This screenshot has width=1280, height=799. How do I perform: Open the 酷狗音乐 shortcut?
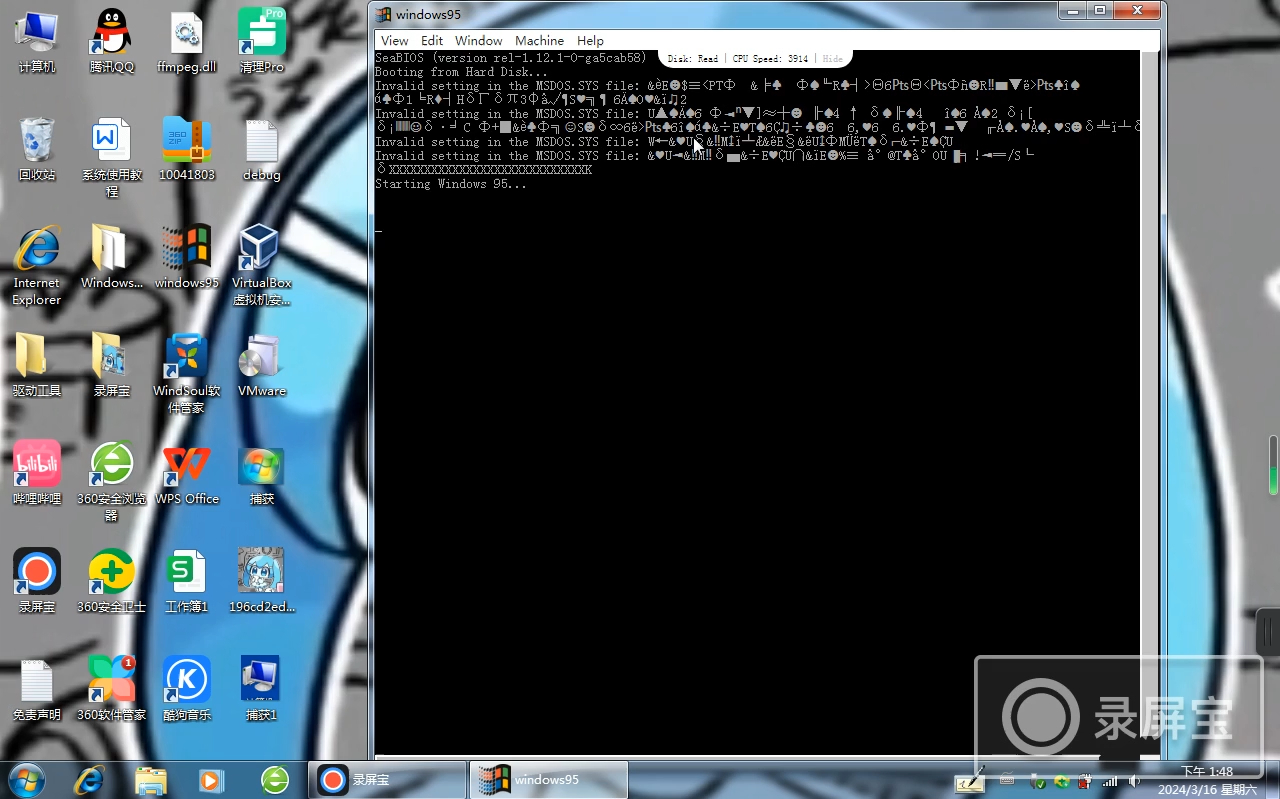(x=186, y=690)
